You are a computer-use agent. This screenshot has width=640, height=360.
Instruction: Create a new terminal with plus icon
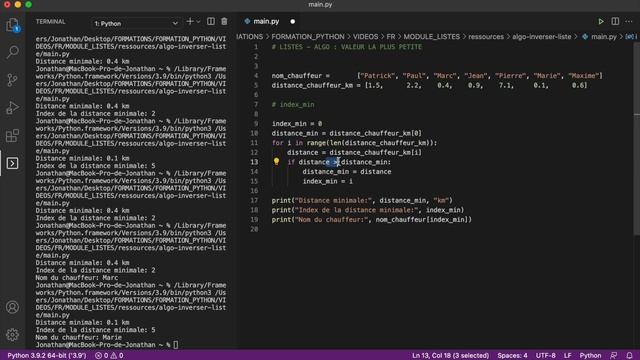coord(189,22)
